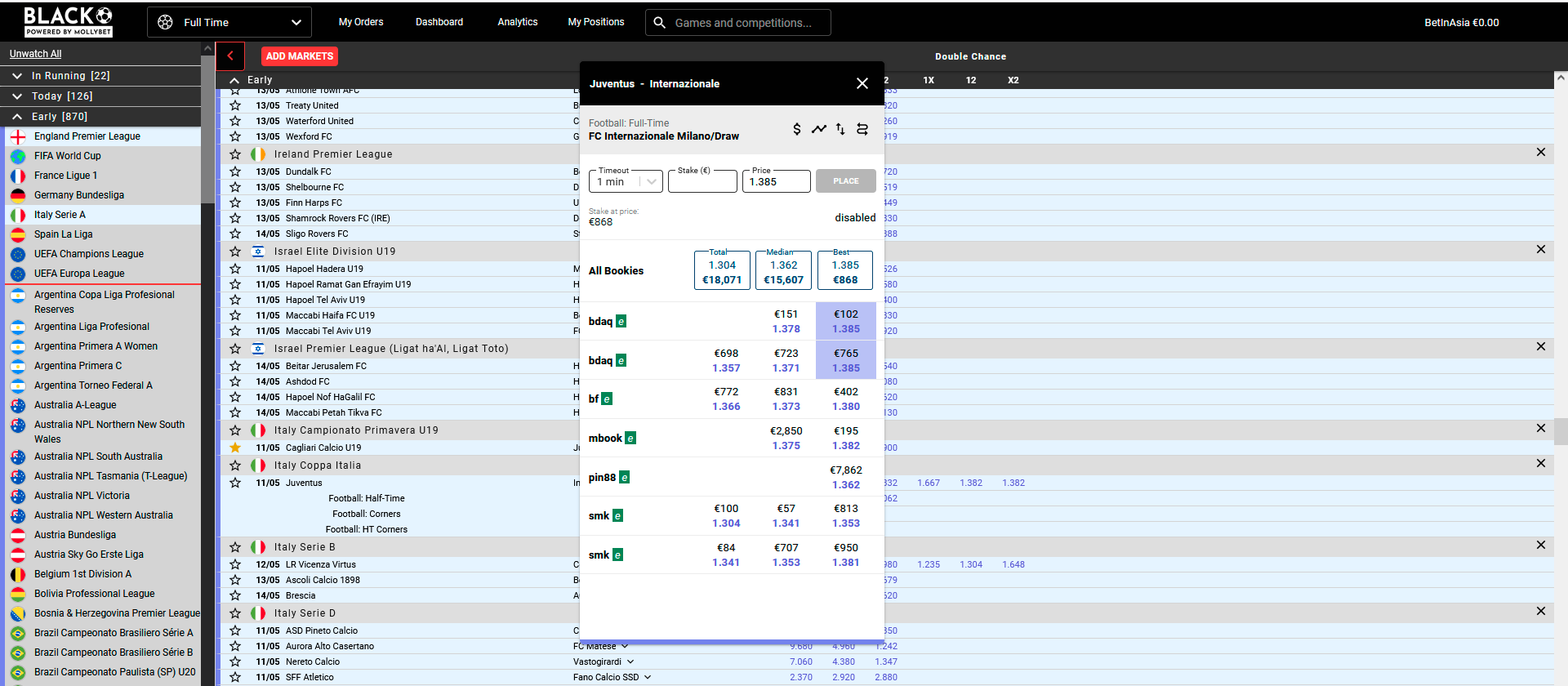Click the main list vertical scrollbar thumb
The height and width of the screenshot is (686, 1568).
point(1561,430)
